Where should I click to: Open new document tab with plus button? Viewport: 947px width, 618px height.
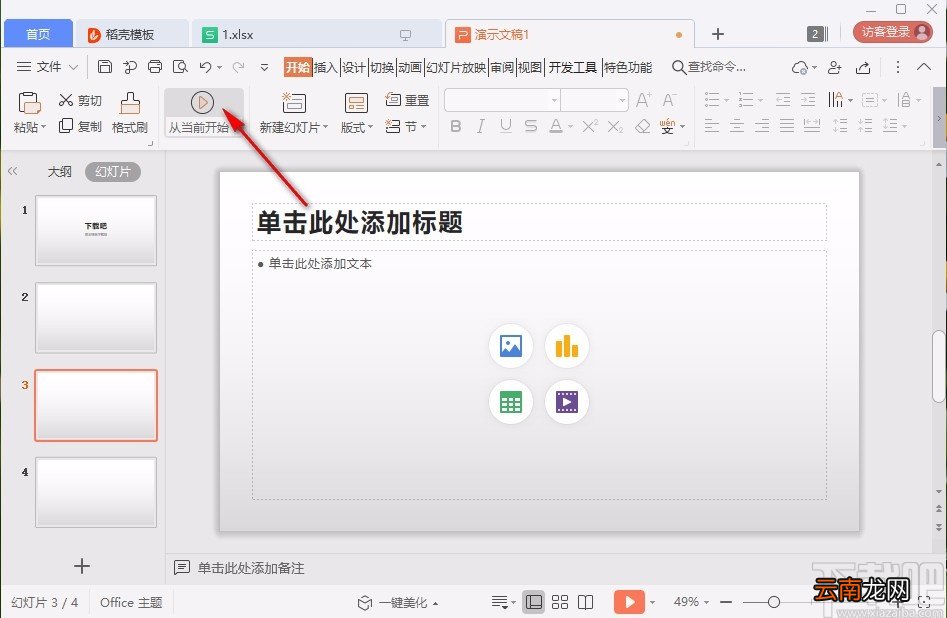[717, 34]
